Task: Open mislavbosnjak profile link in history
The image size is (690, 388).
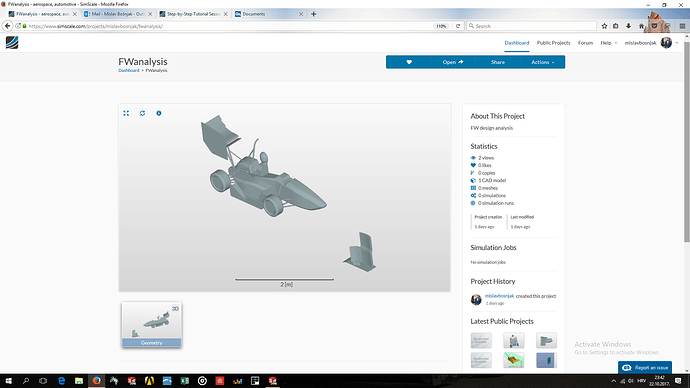Action: click(x=499, y=296)
